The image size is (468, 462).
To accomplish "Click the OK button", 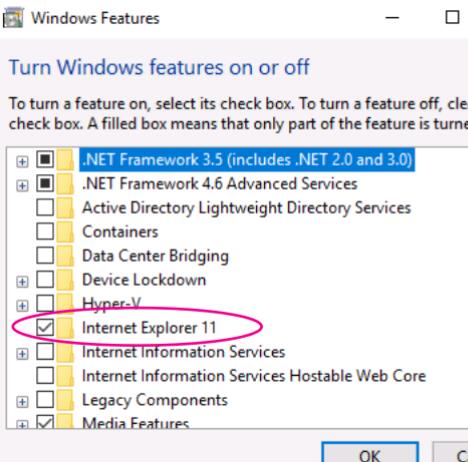I will [x=370, y=453].
